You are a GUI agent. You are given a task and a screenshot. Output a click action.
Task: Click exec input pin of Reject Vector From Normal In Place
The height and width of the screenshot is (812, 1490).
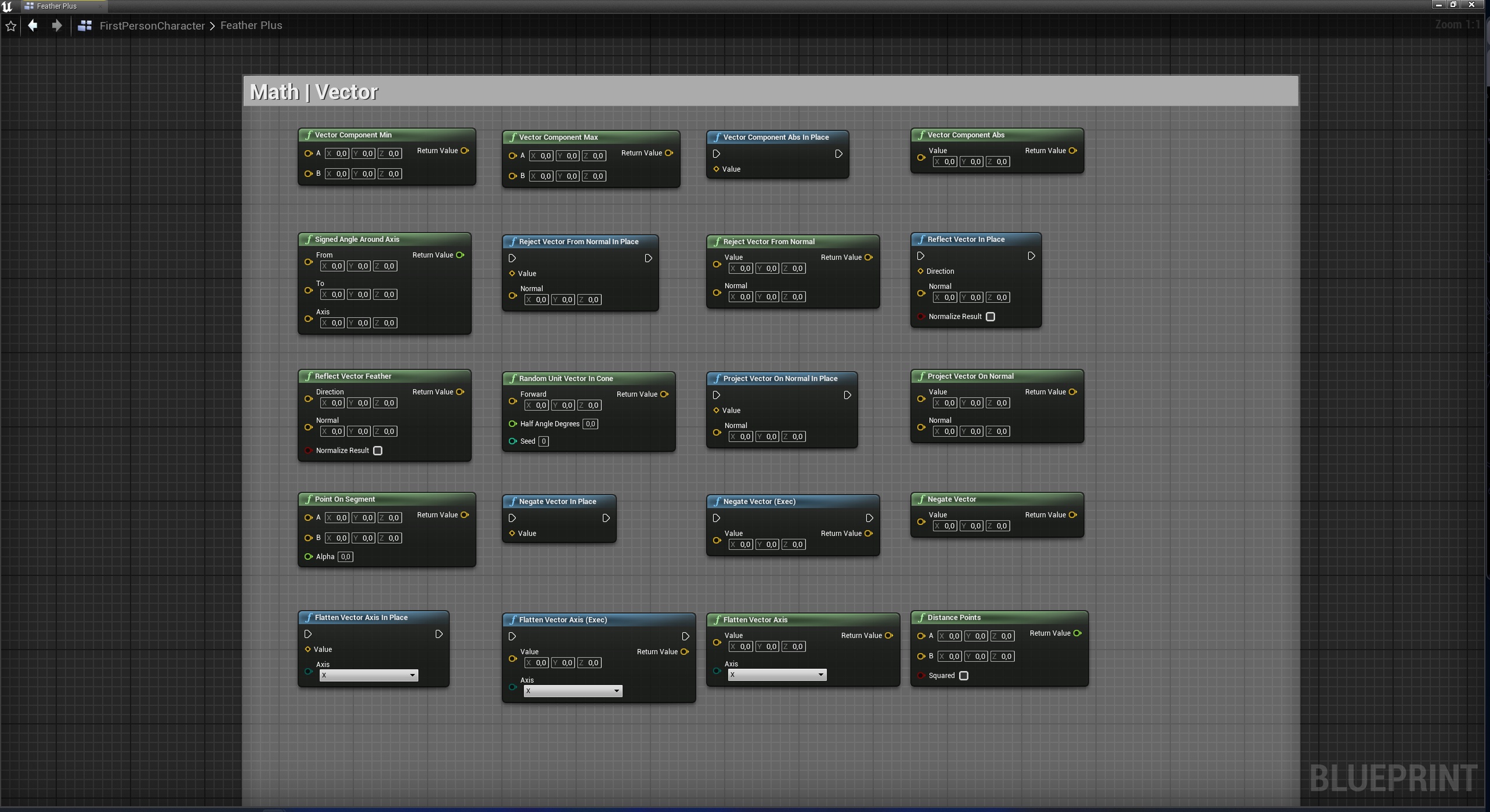pos(512,258)
